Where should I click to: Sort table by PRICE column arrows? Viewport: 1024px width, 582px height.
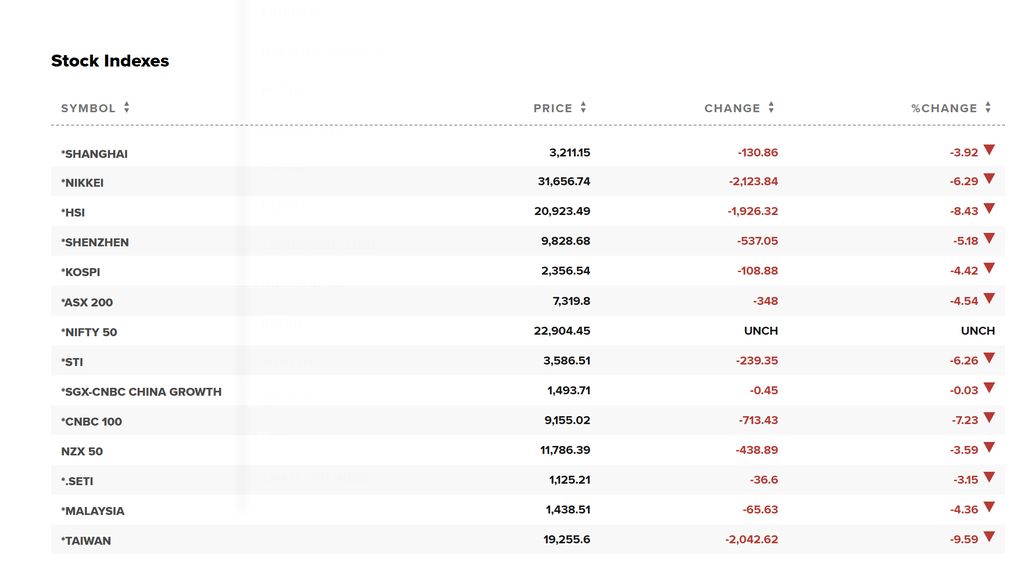(x=583, y=108)
